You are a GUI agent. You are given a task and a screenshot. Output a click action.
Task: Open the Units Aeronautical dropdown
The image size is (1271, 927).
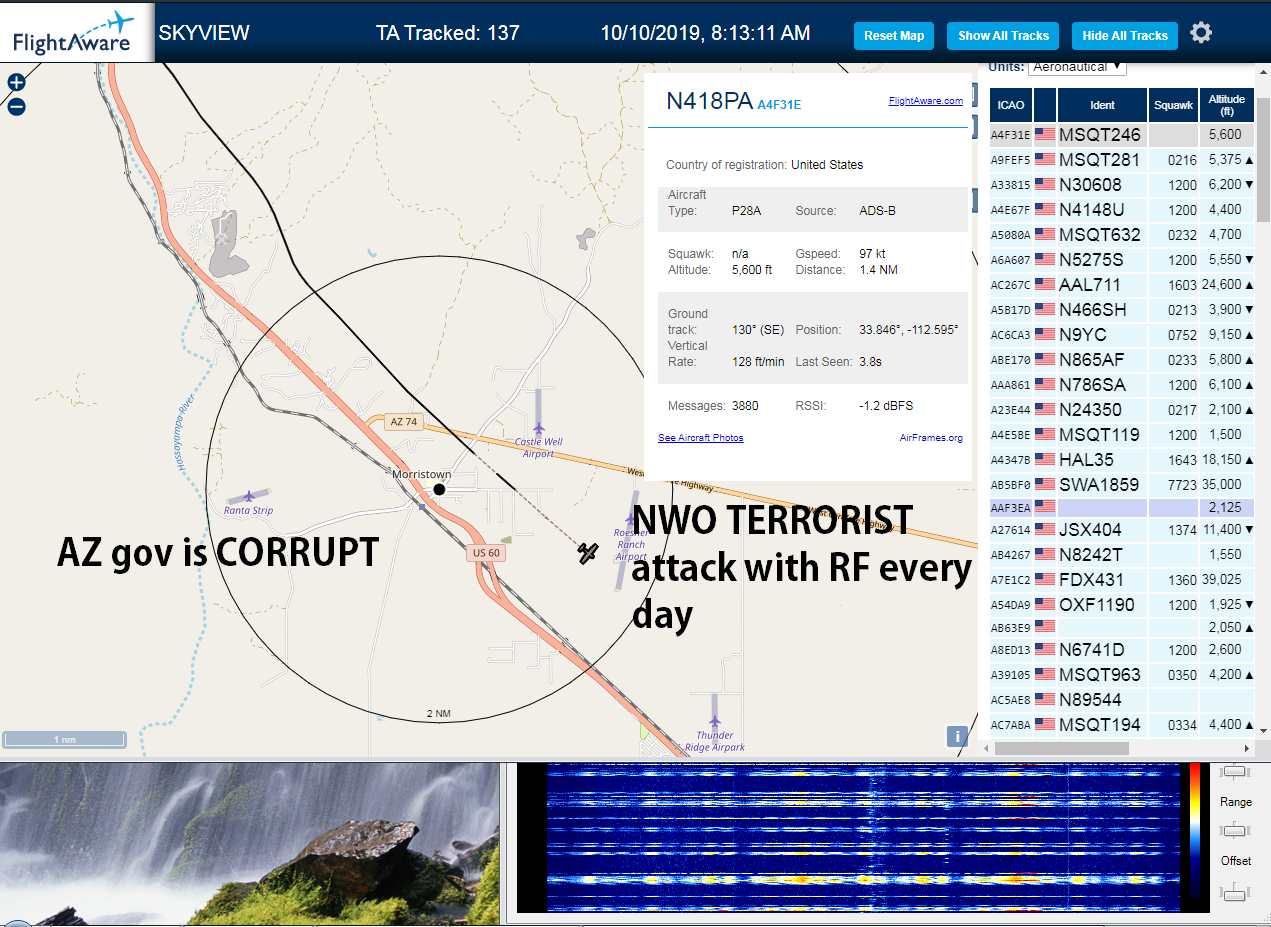(1077, 67)
